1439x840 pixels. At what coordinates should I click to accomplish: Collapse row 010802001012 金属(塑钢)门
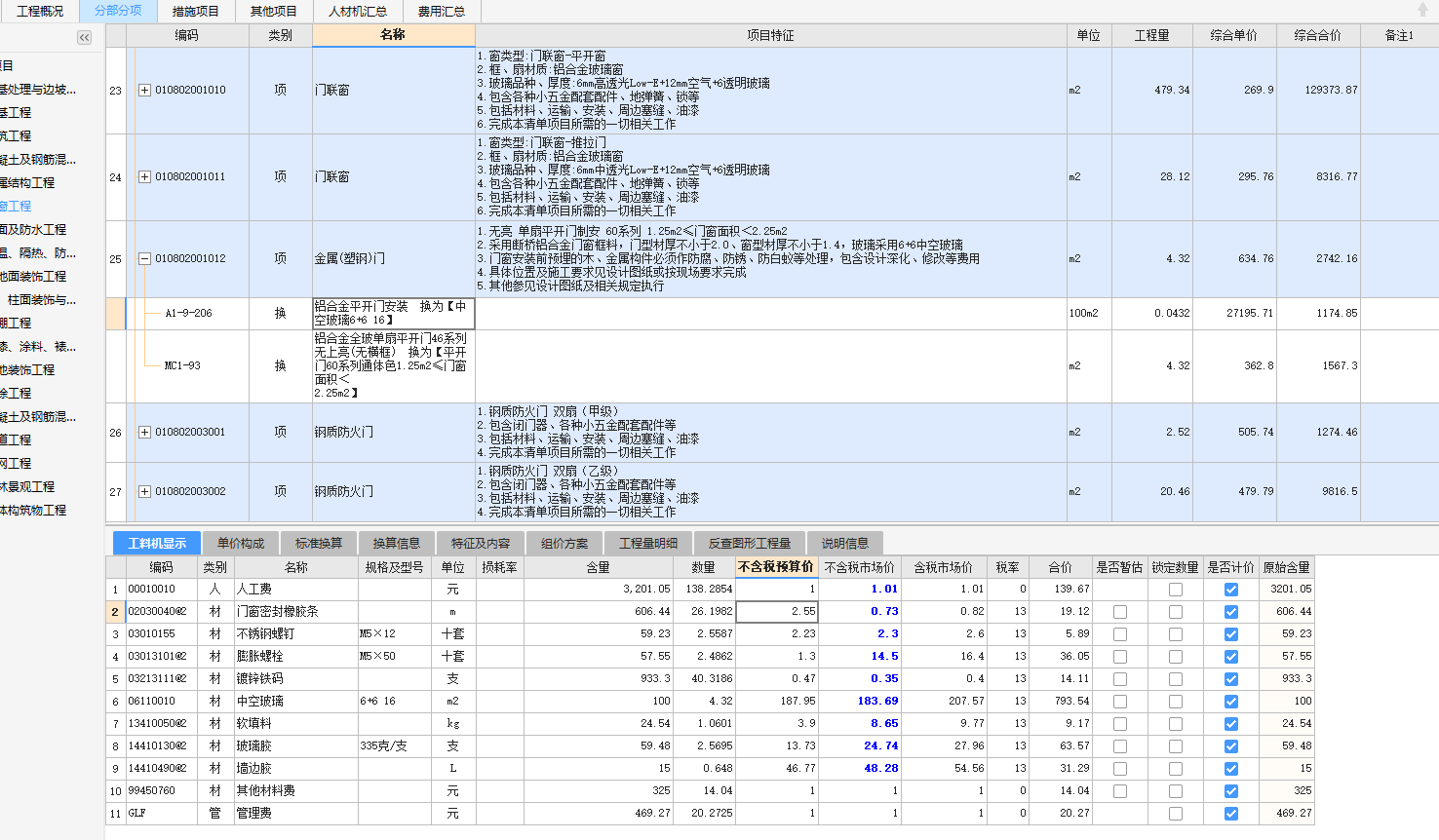click(144, 259)
